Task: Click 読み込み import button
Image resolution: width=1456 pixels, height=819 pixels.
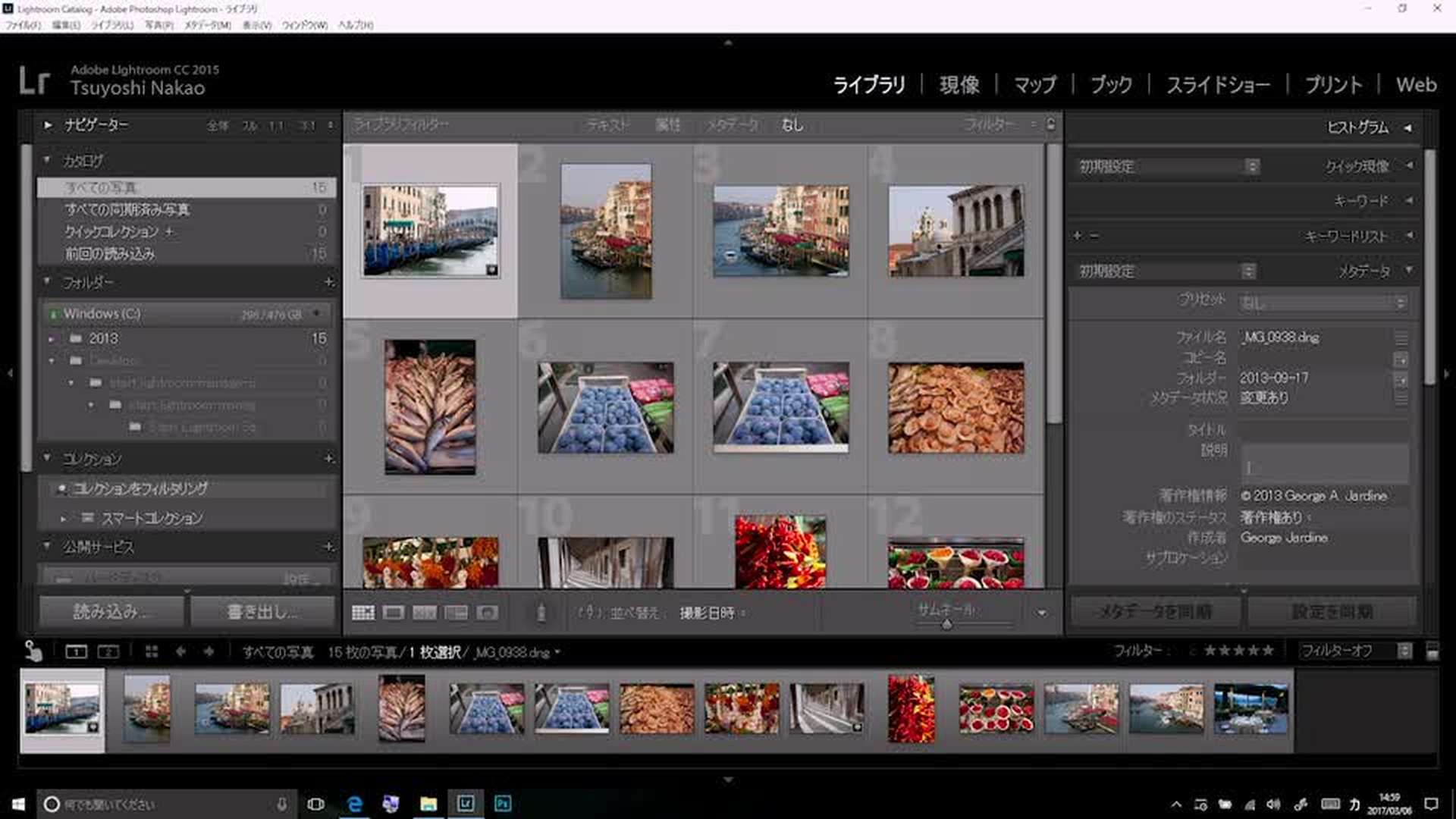Action: click(x=111, y=611)
